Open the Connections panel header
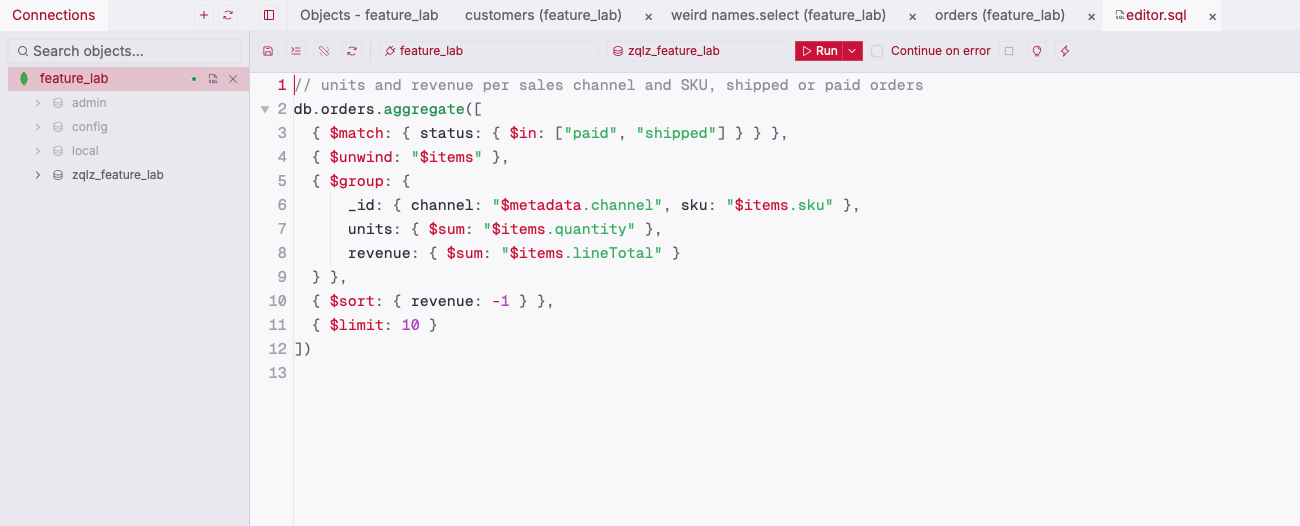The width and height of the screenshot is (1300, 526). (54, 15)
